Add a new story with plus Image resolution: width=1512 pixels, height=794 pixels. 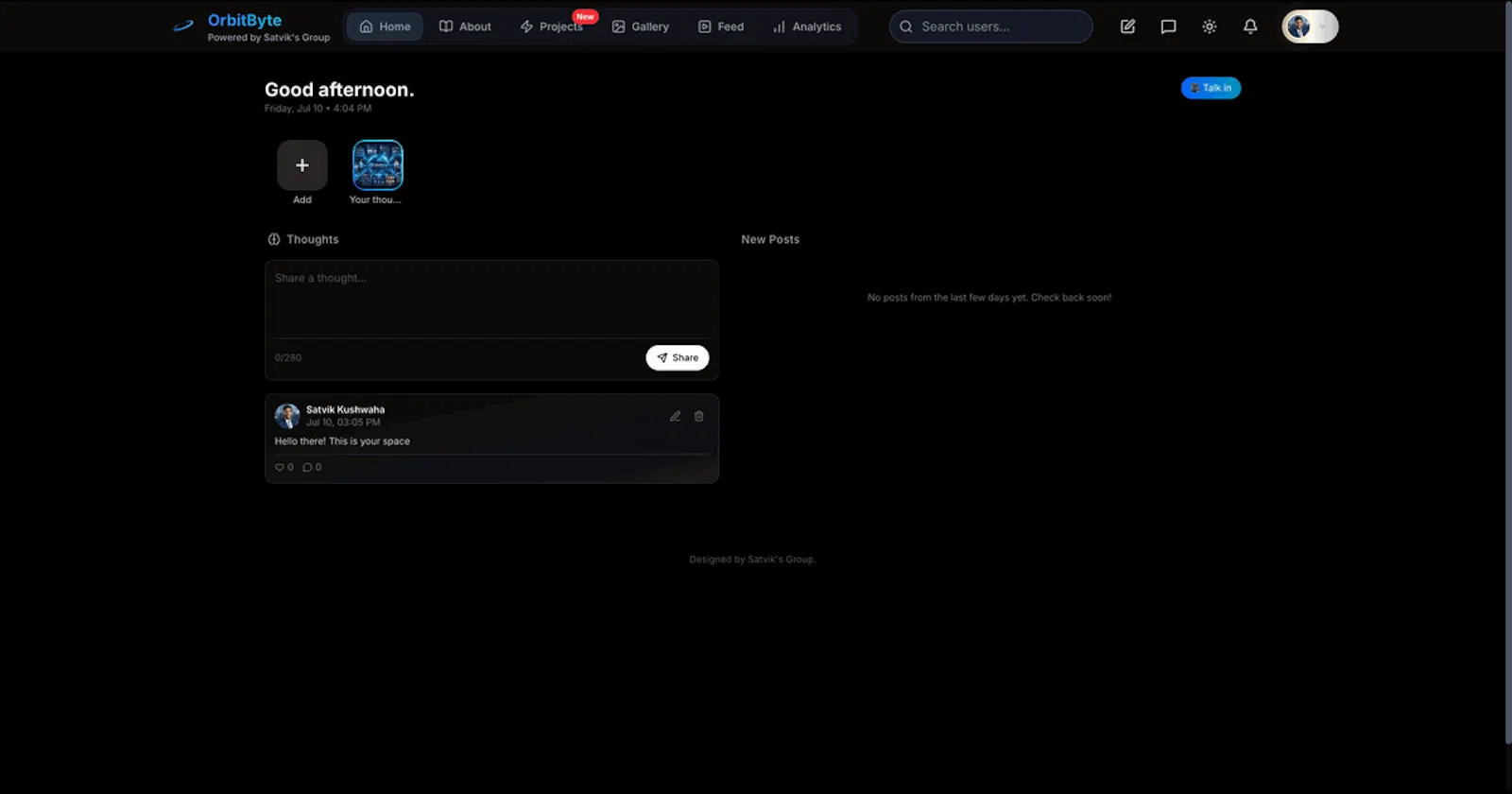tap(302, 165)
